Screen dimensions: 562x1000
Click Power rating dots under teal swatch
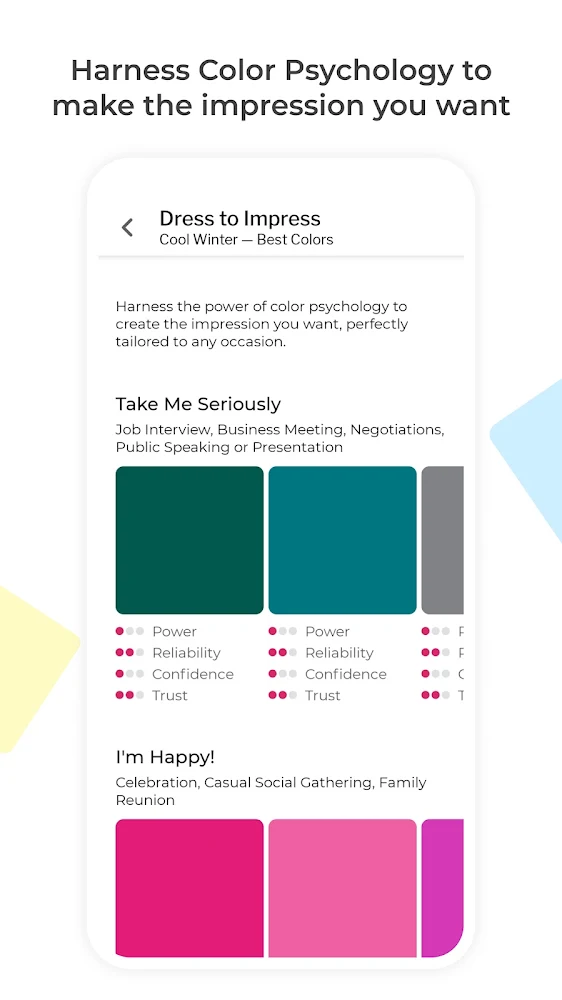tap(283, 631)
